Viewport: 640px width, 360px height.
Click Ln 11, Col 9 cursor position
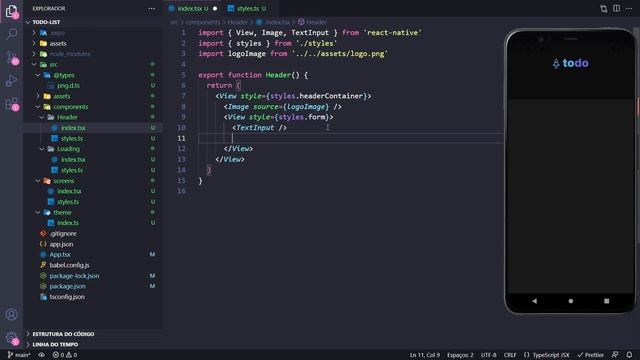(x=424, y=355)
